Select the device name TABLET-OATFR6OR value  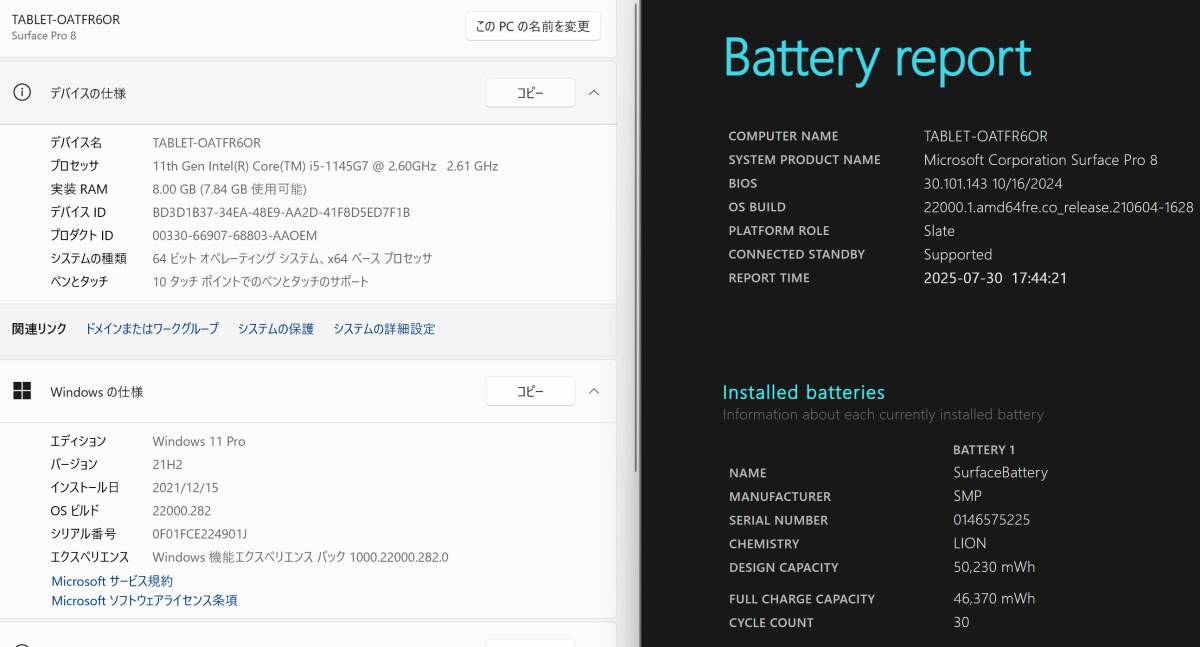207,143
